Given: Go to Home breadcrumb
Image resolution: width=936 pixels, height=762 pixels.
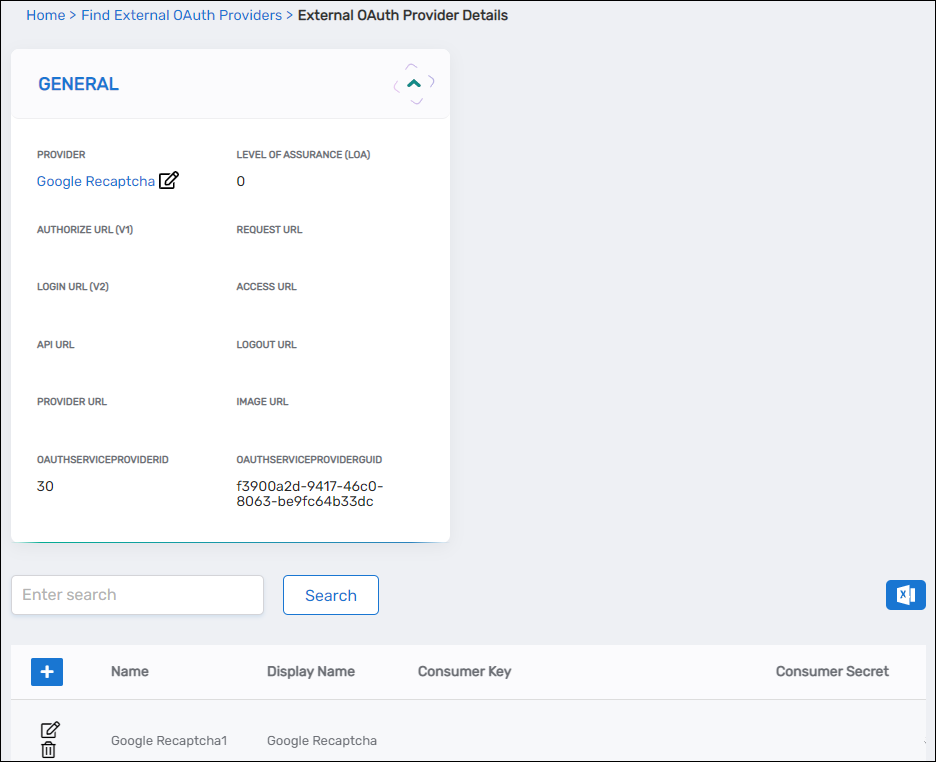Looking at the screenshot, I should [45, 15].
